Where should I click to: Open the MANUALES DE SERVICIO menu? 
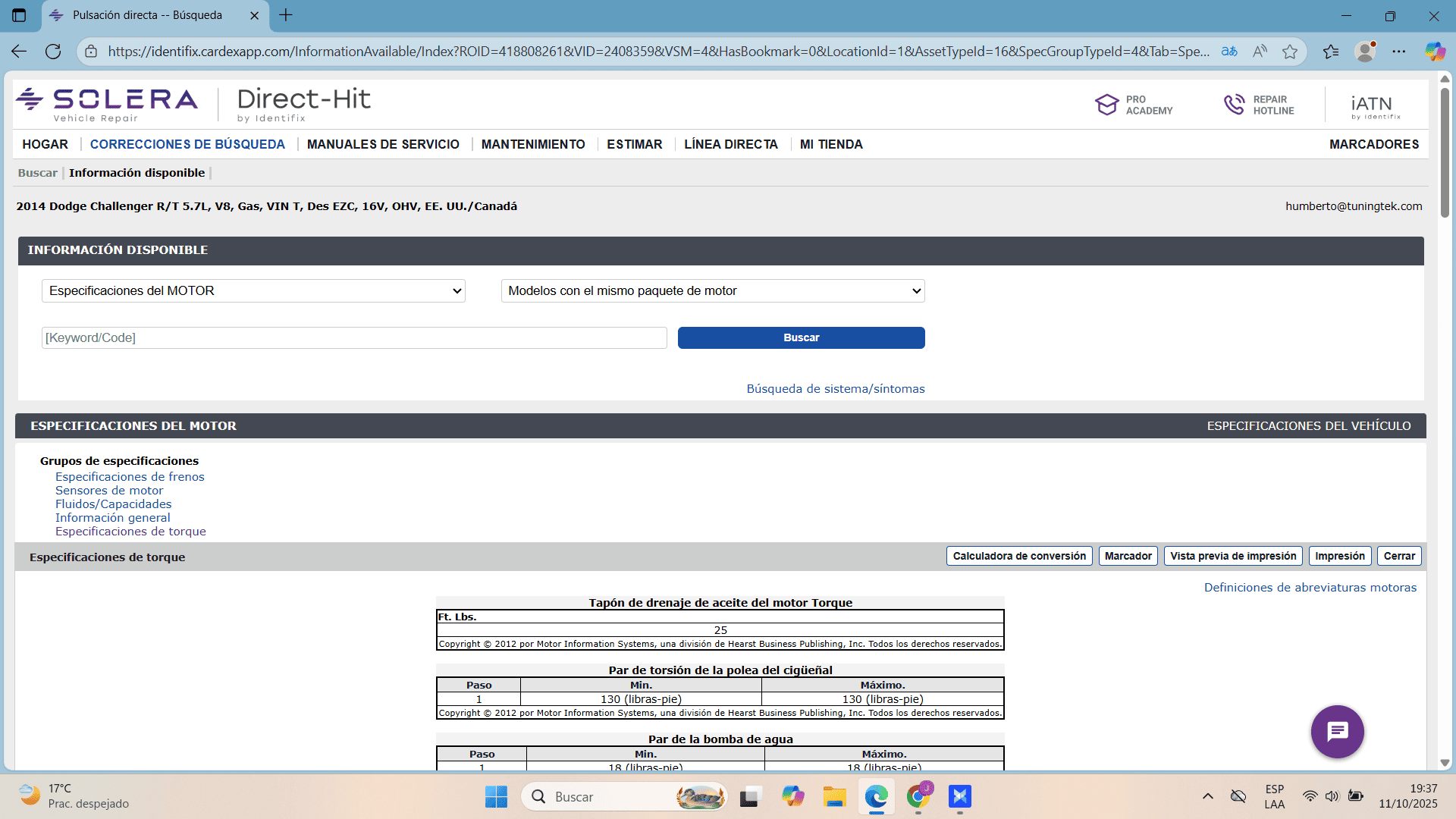point(384,144)
